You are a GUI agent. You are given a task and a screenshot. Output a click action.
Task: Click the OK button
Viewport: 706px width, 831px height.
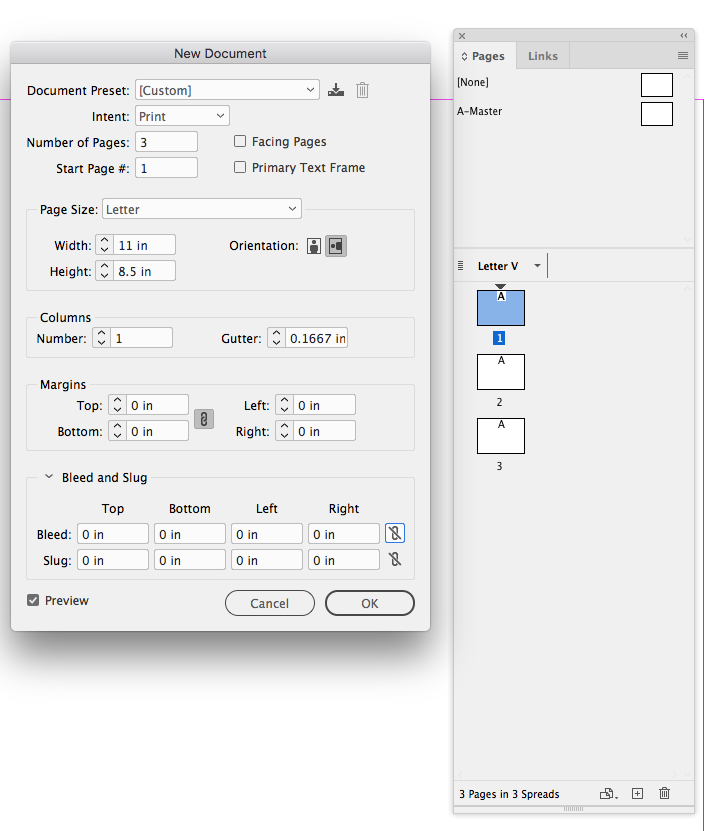click(x=369, y=603)
